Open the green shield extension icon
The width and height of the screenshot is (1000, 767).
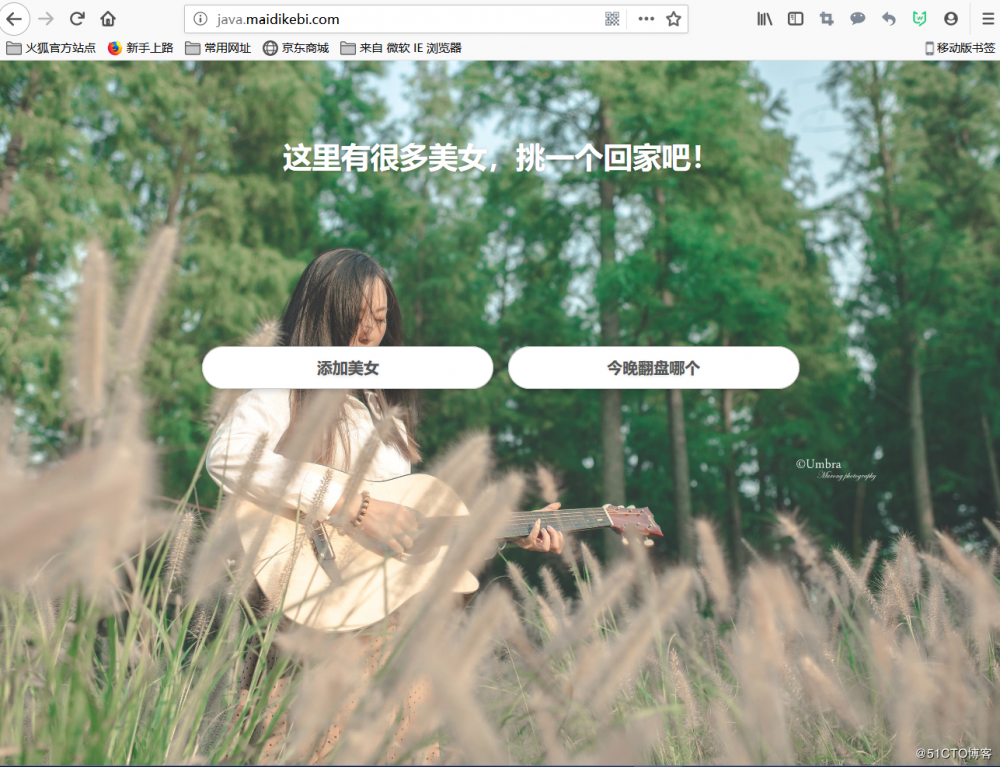click(x=919, y=19)
